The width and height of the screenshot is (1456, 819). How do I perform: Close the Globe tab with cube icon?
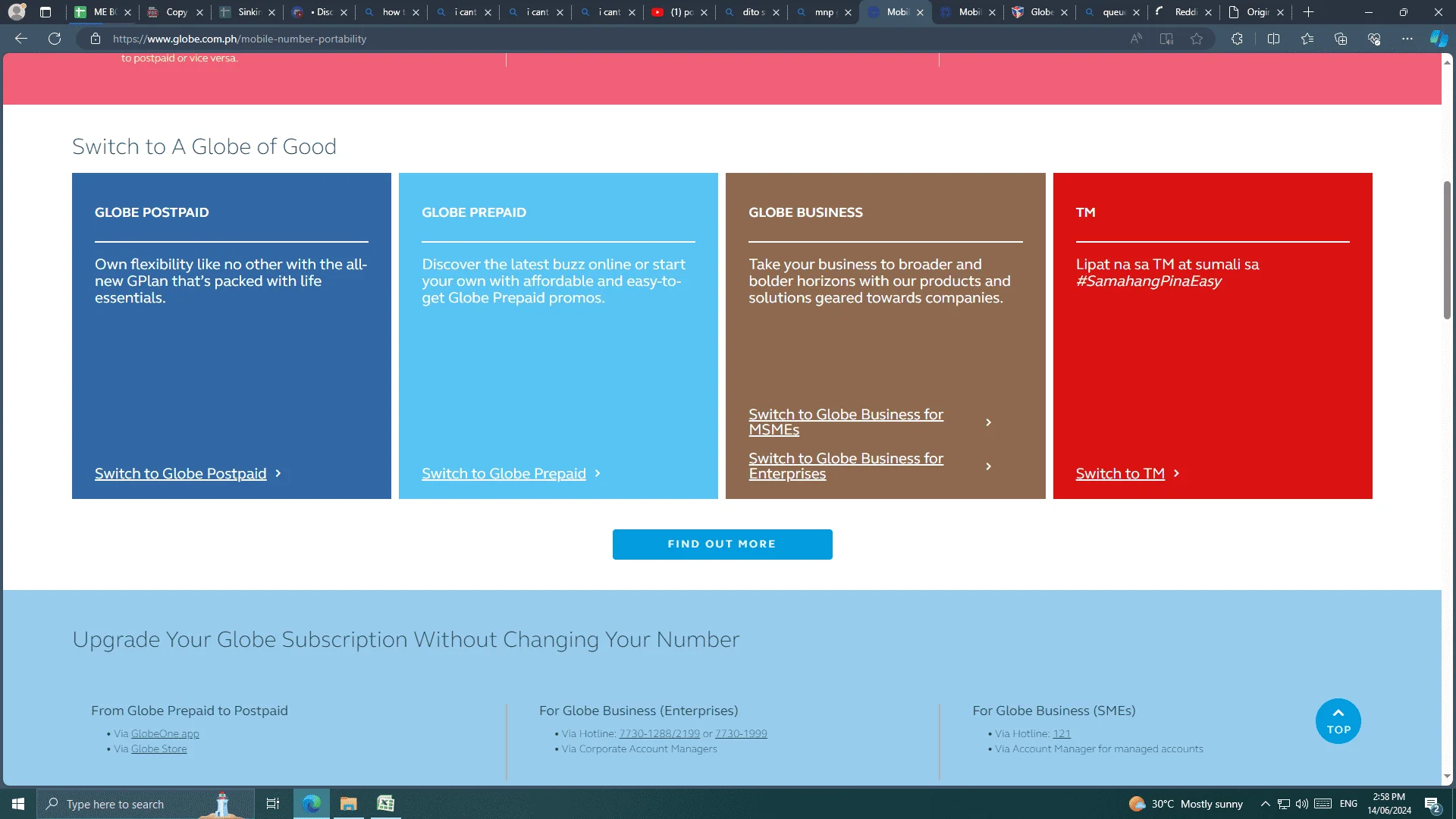pos(1065,12)
